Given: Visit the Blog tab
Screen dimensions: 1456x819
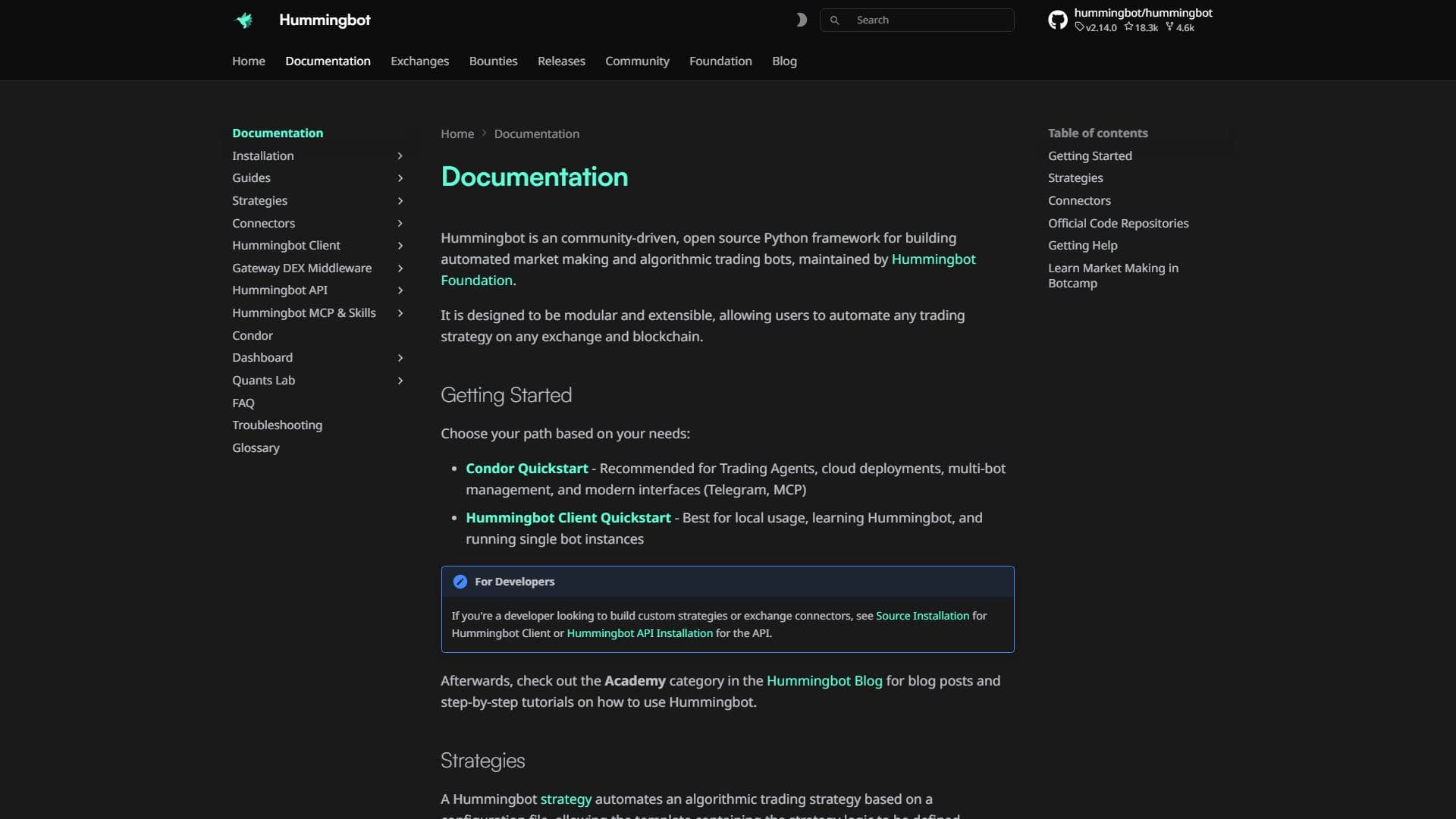Looking at the screenshot, I should click(x=784, y=61).
